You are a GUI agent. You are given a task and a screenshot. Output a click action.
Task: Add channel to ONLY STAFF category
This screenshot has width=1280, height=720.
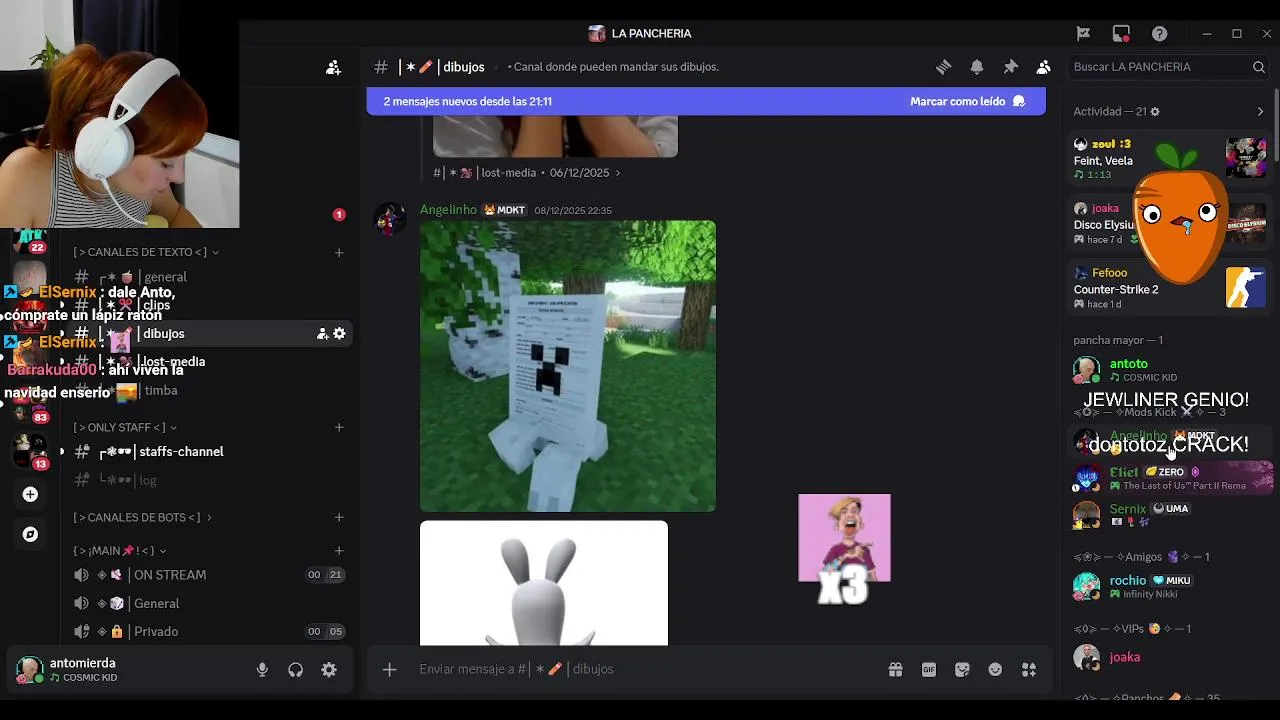click(339, 427)
